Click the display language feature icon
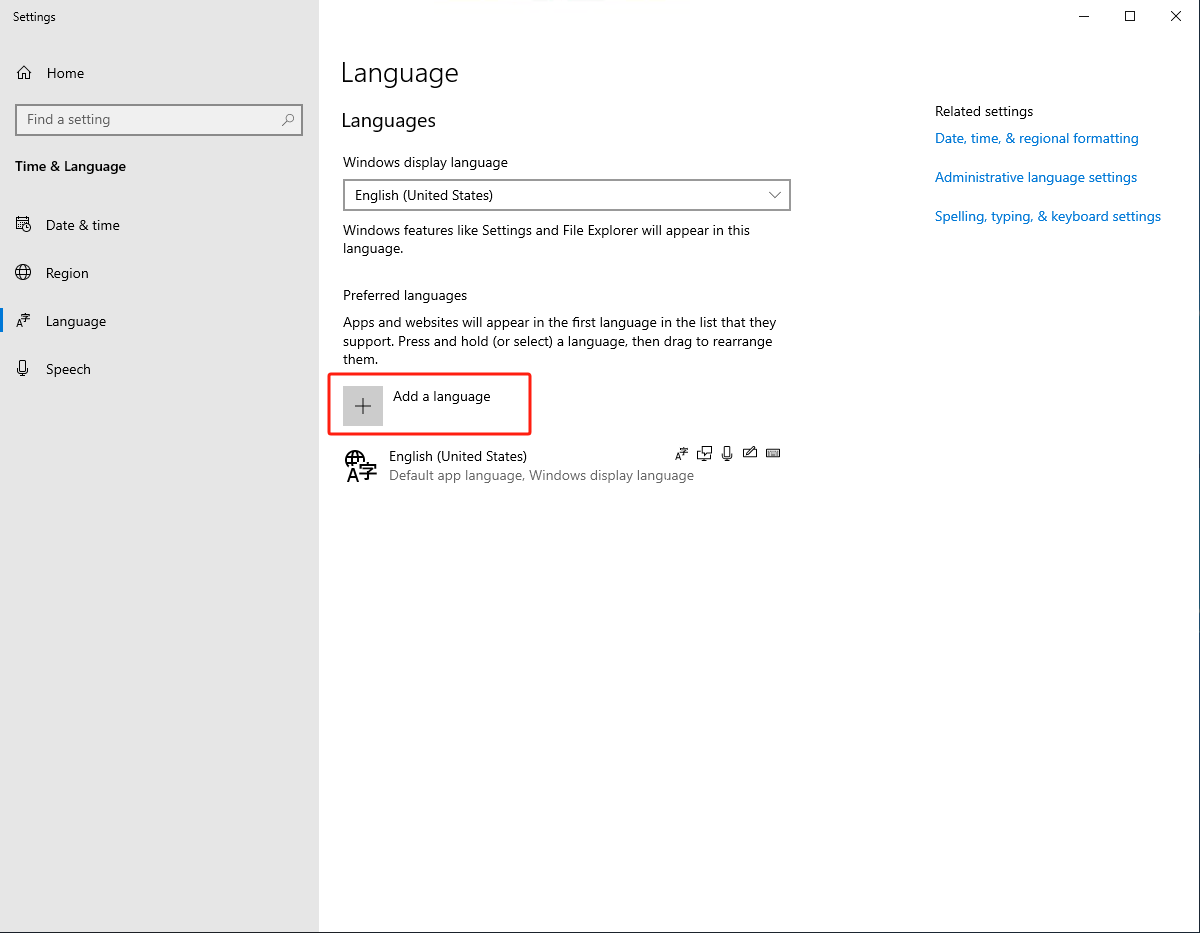Viewport: 1200px width, 933px height. coord(682,453)
